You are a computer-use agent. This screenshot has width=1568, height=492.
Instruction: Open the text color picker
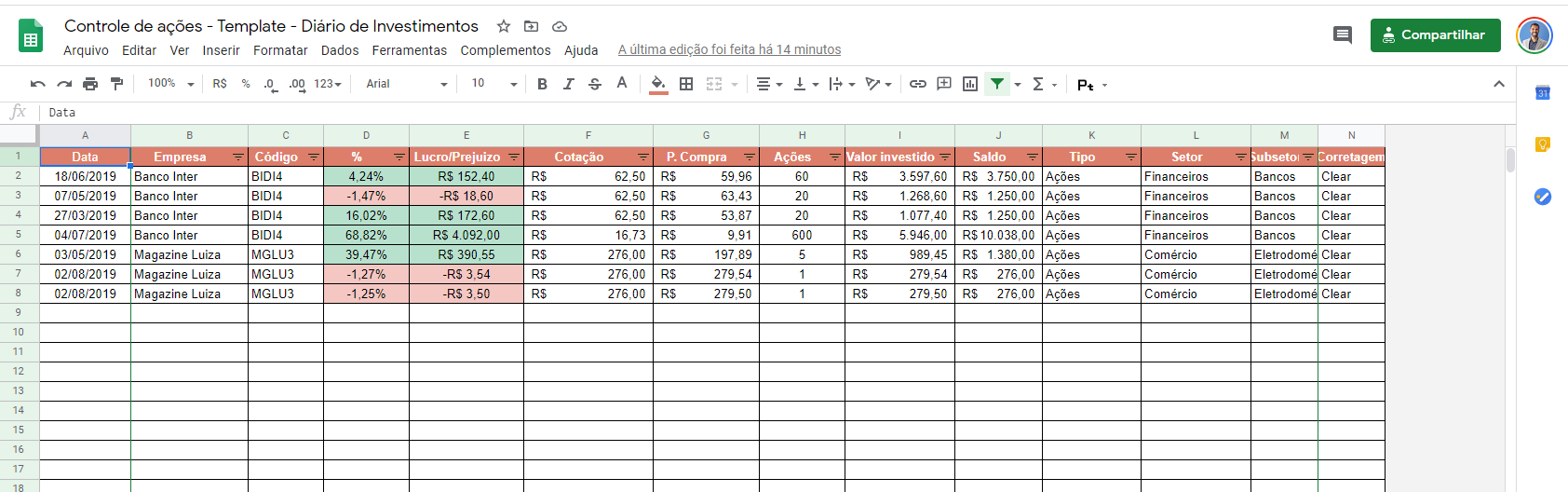[622, 84]
